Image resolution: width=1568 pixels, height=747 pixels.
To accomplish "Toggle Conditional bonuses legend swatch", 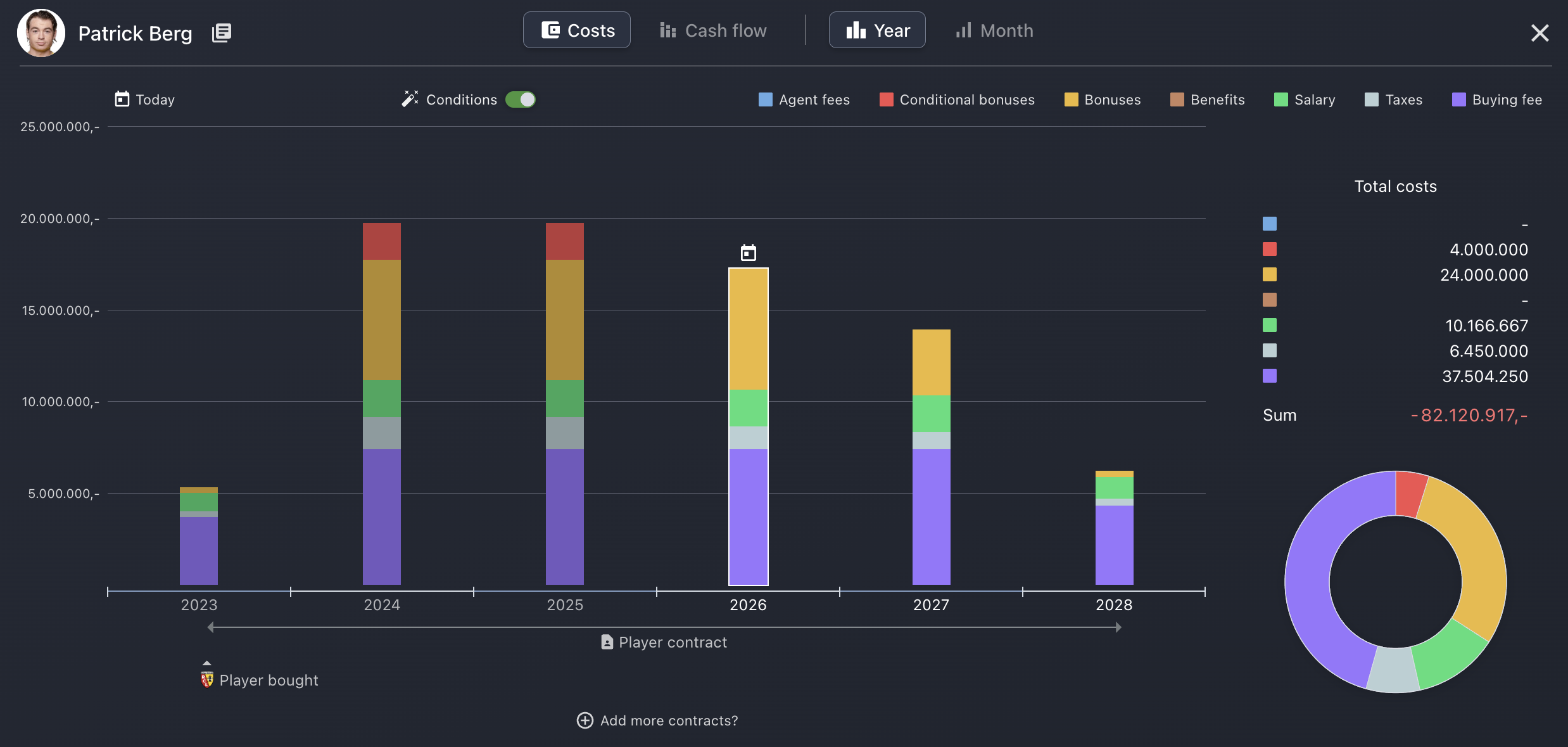I will pos(887,99).
